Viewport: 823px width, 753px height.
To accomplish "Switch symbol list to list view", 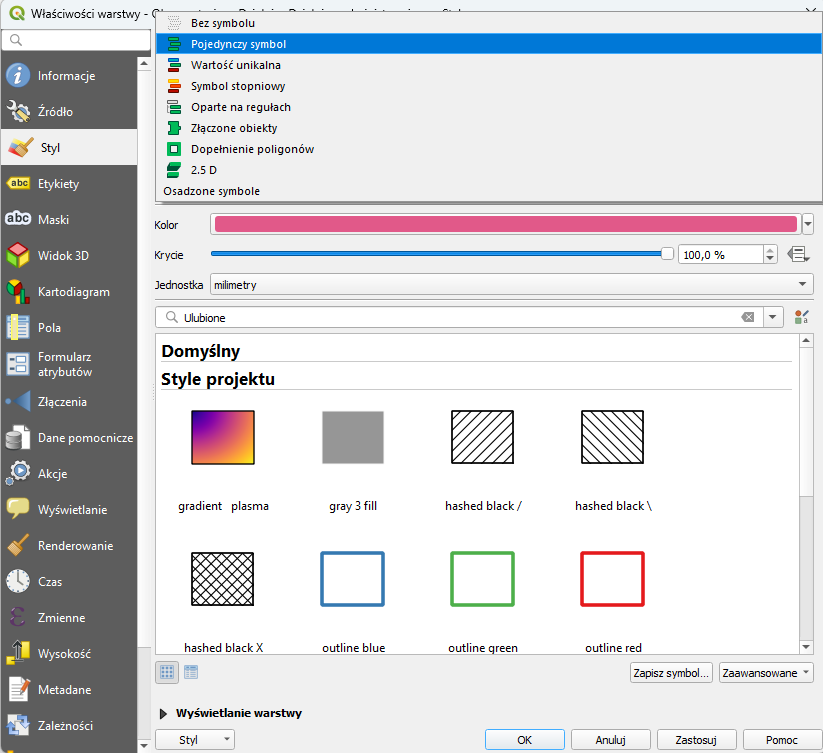I will tap(191, 673).
